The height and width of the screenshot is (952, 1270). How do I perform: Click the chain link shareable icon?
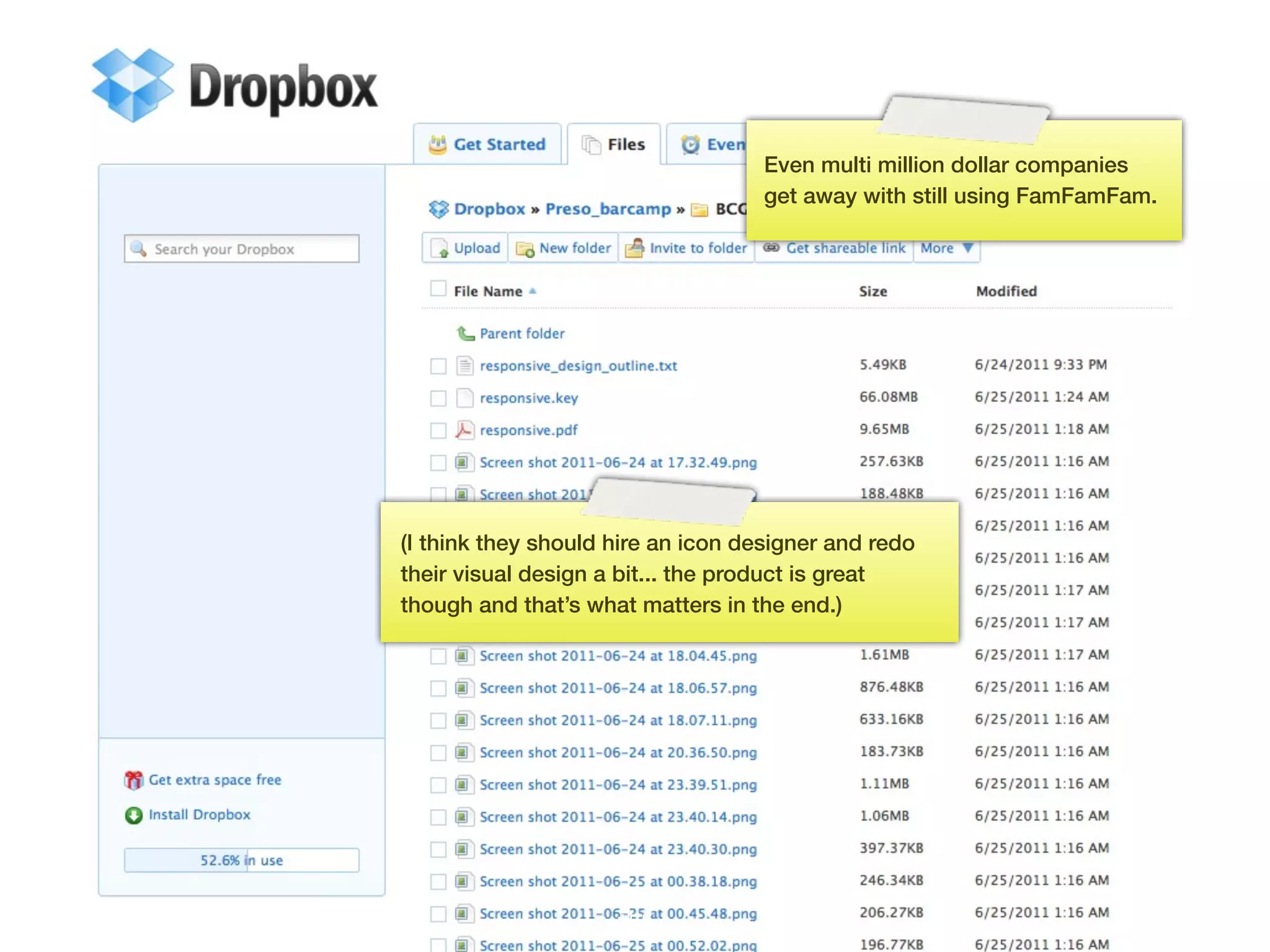tap(771, 248)
